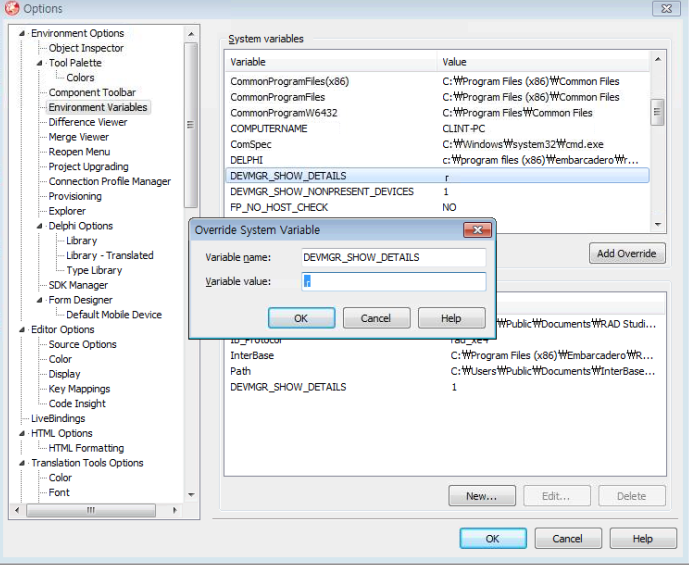This screenshot has width=689, height=566.
Task: Open Help from Options dialog bottom
Action: pos(643,539)
